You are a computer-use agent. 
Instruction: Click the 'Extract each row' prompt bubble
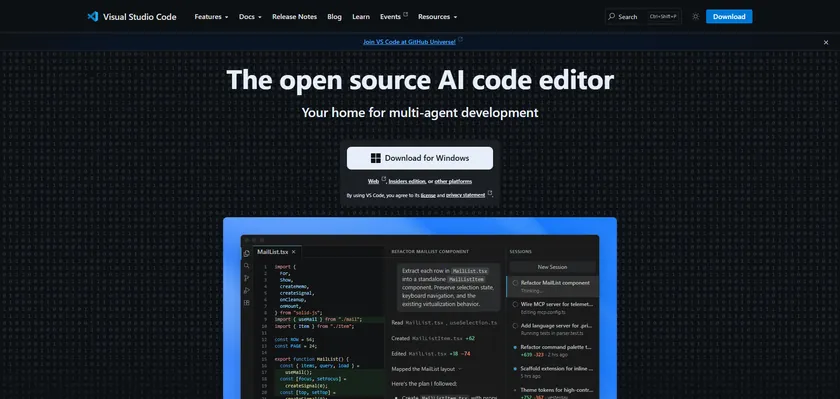[x=449, y=287]
